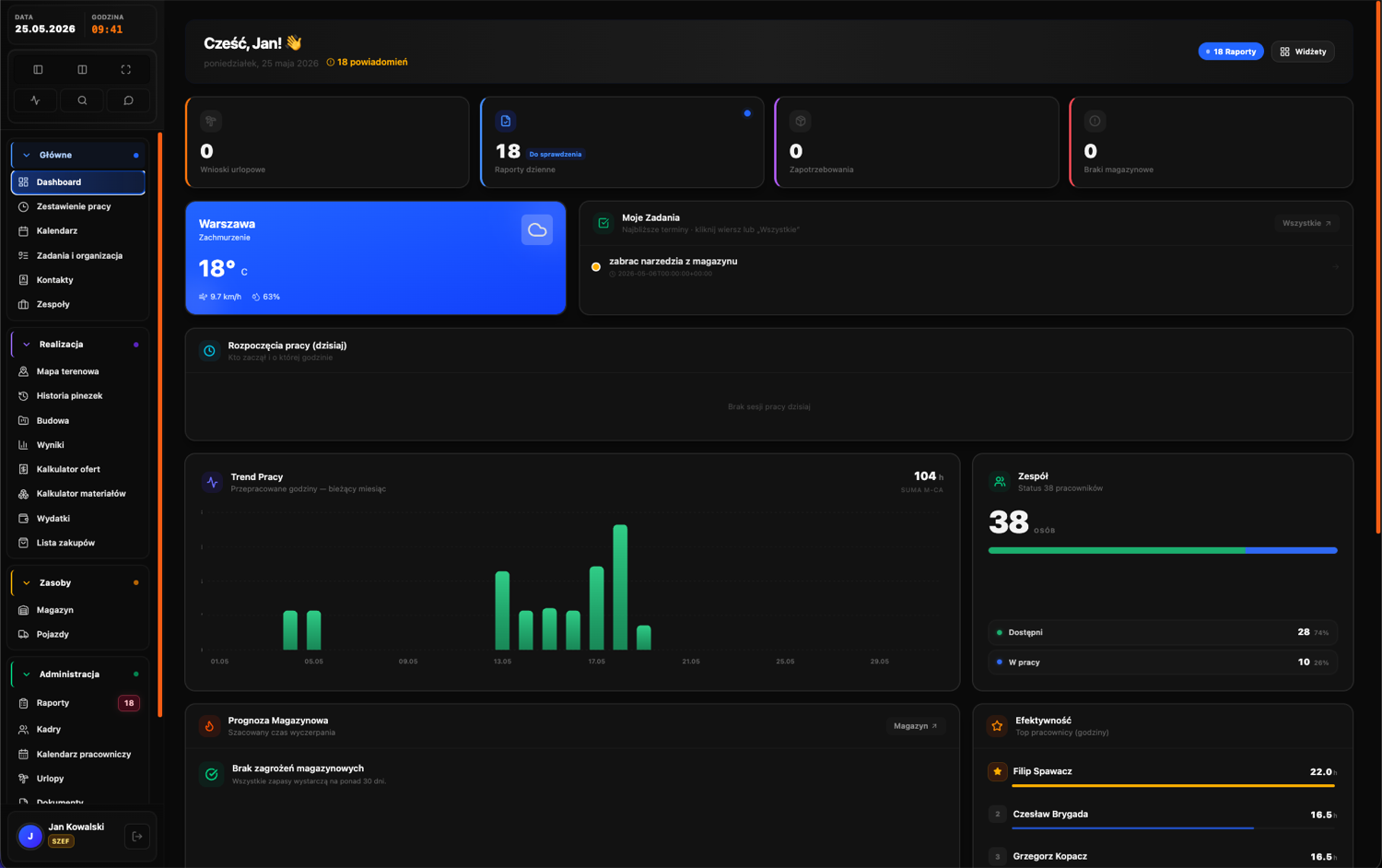Image resolution: width=1382 pixels, height=868 pixels.
Task: Toggle the sidebar panel layout icon
Action: [x=38, y=70]
